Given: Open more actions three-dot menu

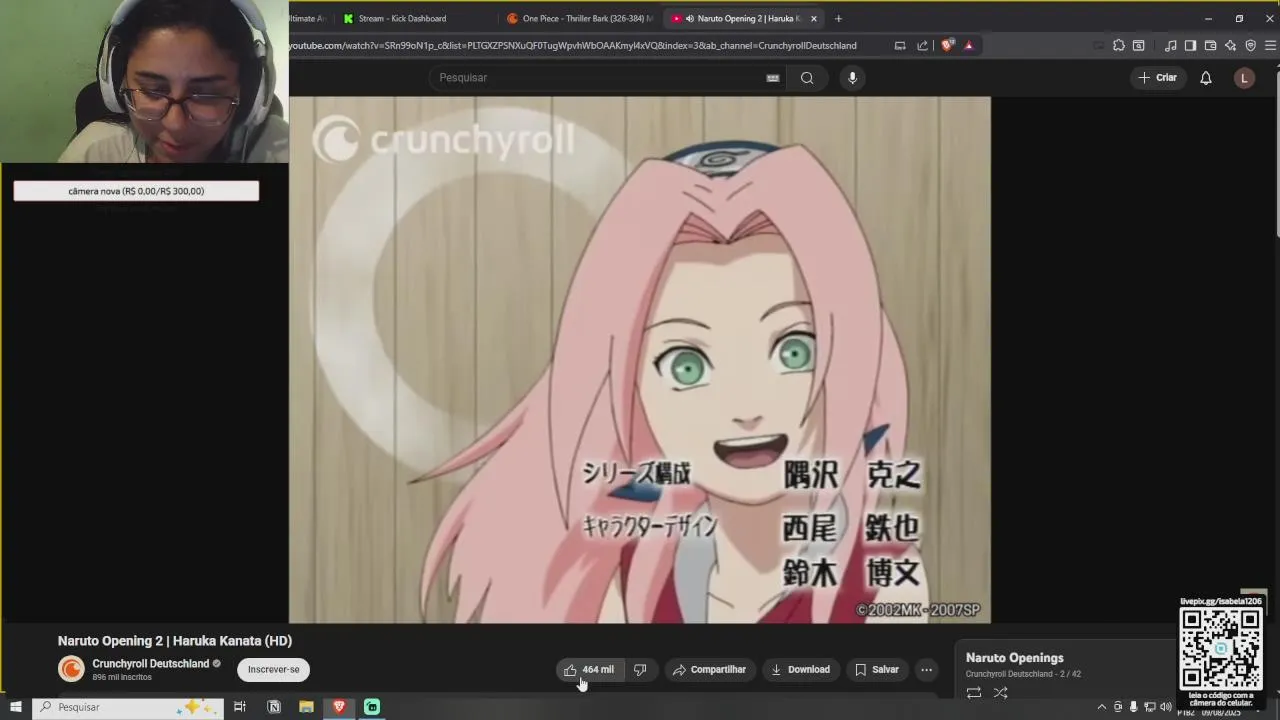Looking at the screenshot, I should (927, 670).
